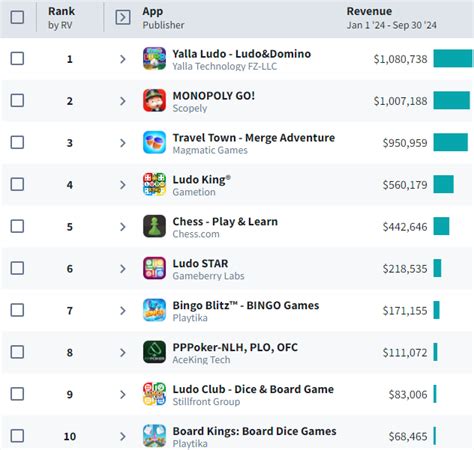Open the Chess - Play & Learn icon
The height and width of the screenshot is (450, 474).
point(154,226)
